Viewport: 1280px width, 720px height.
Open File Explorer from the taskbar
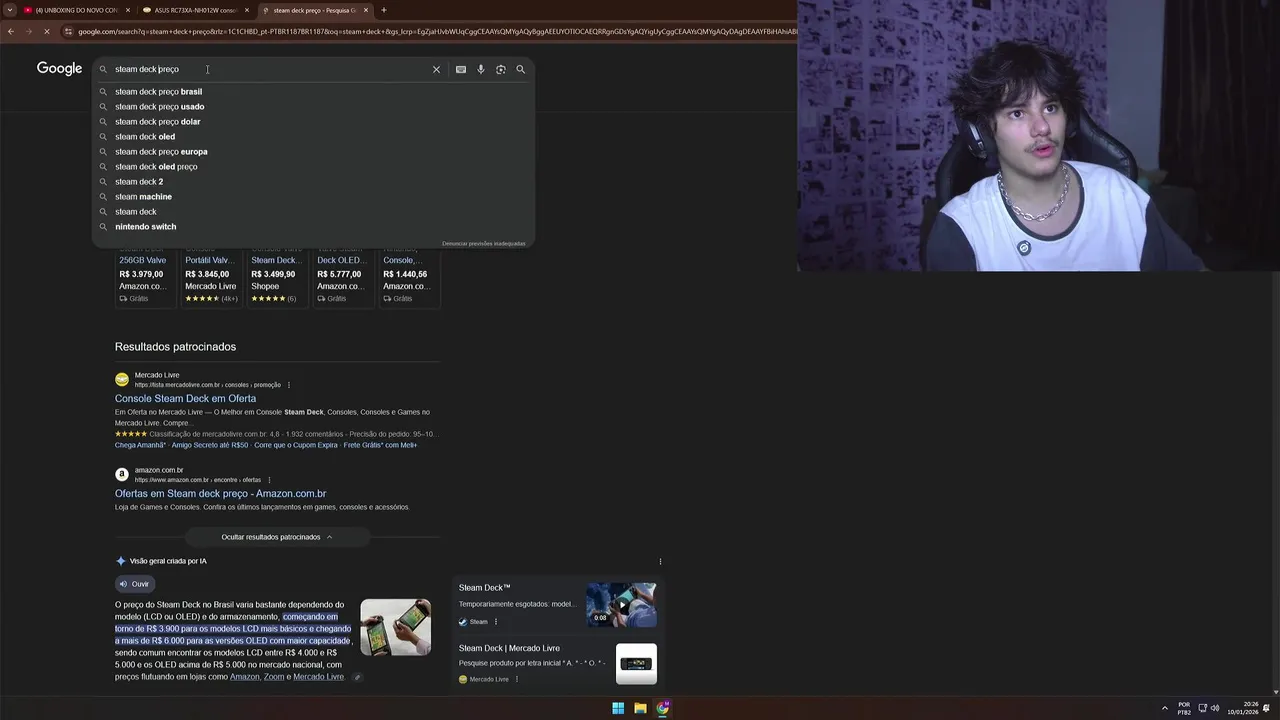click(640, 708)
